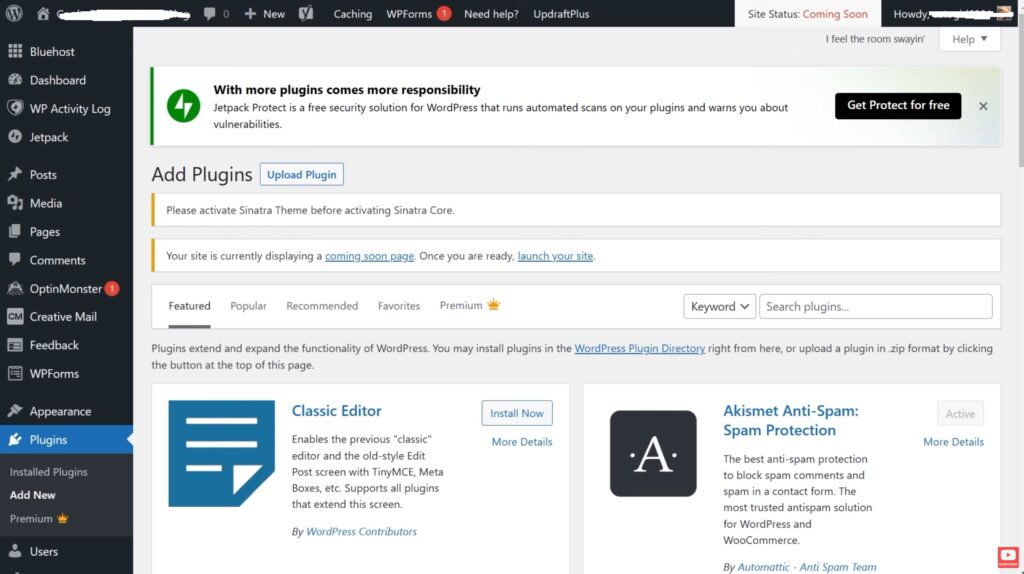1024x574 pixels.
Task: Click the Pages sidebar icon
Action: 15,231
